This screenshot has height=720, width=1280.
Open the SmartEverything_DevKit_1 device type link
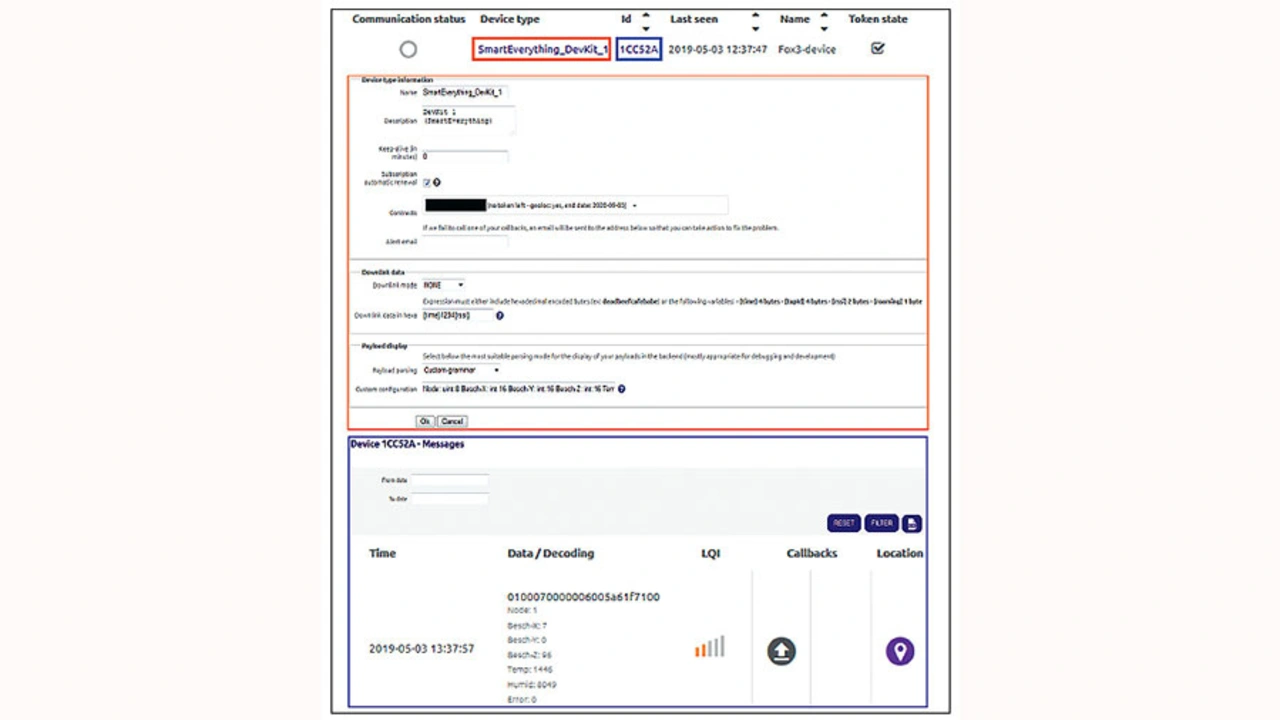[542, 49]
